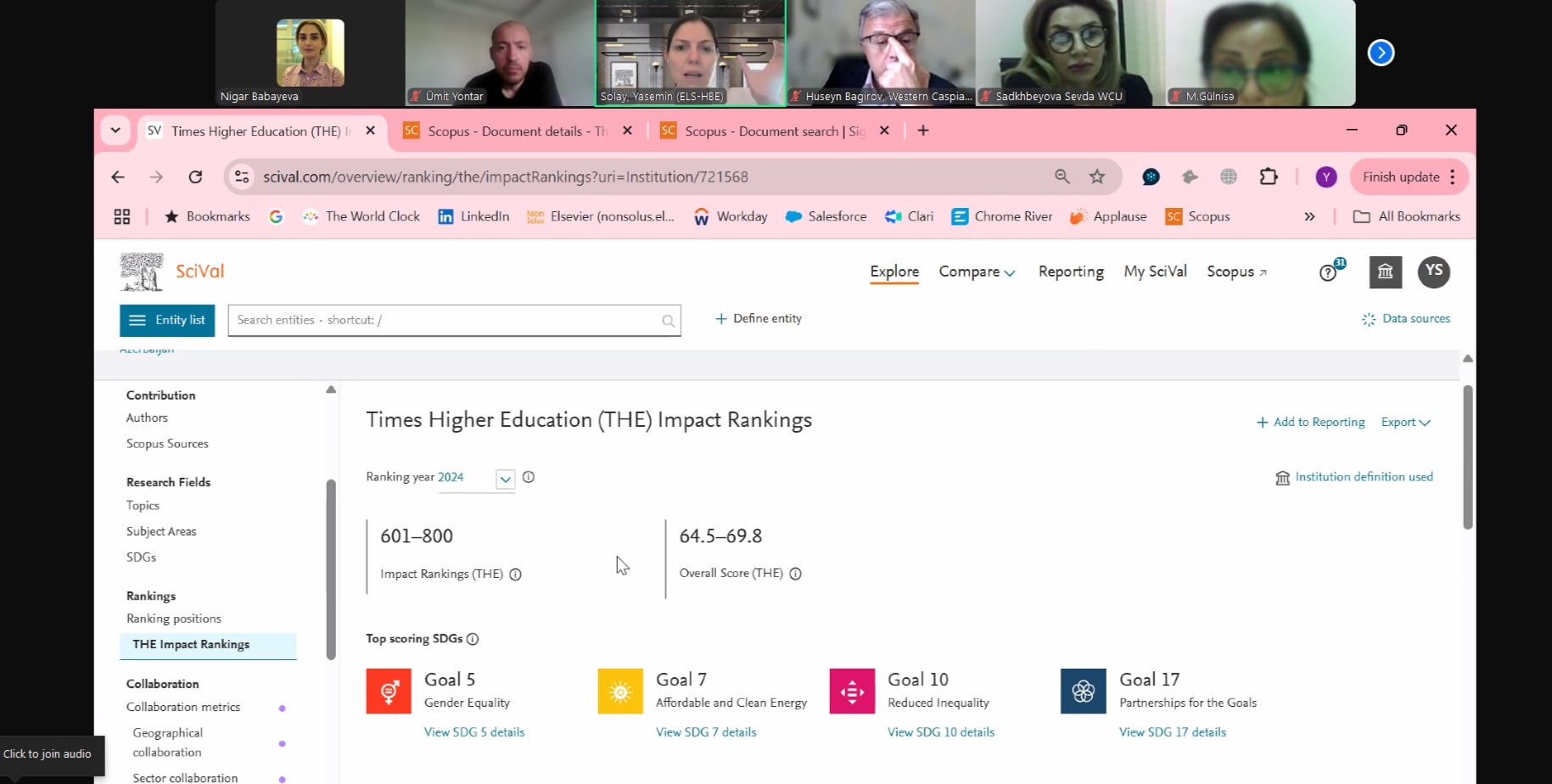Open the Google bookmark icon
1552x784 pixels.
(276, 216)
